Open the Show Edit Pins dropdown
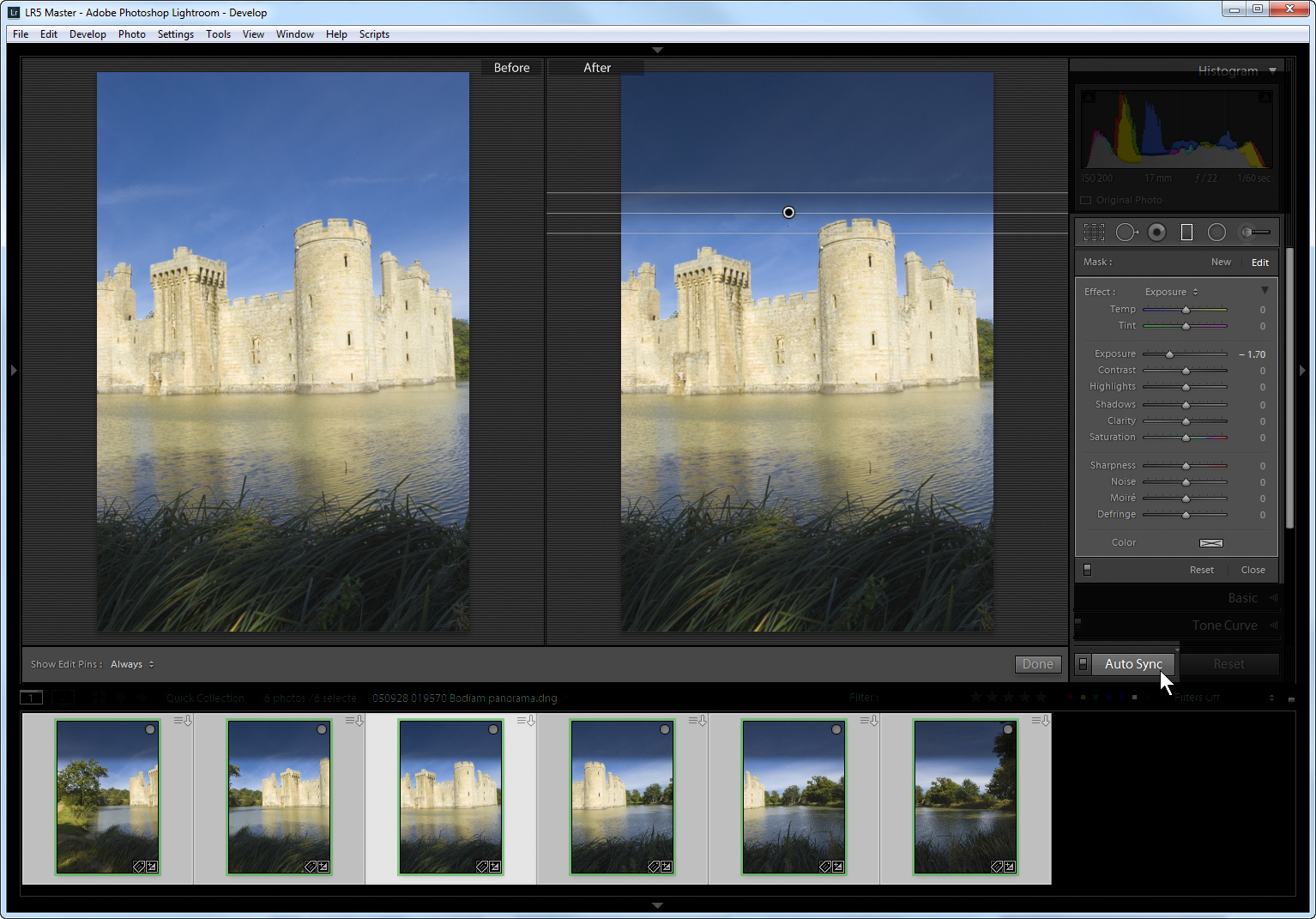Viewport: 1316px width, 919px height. 132,664
